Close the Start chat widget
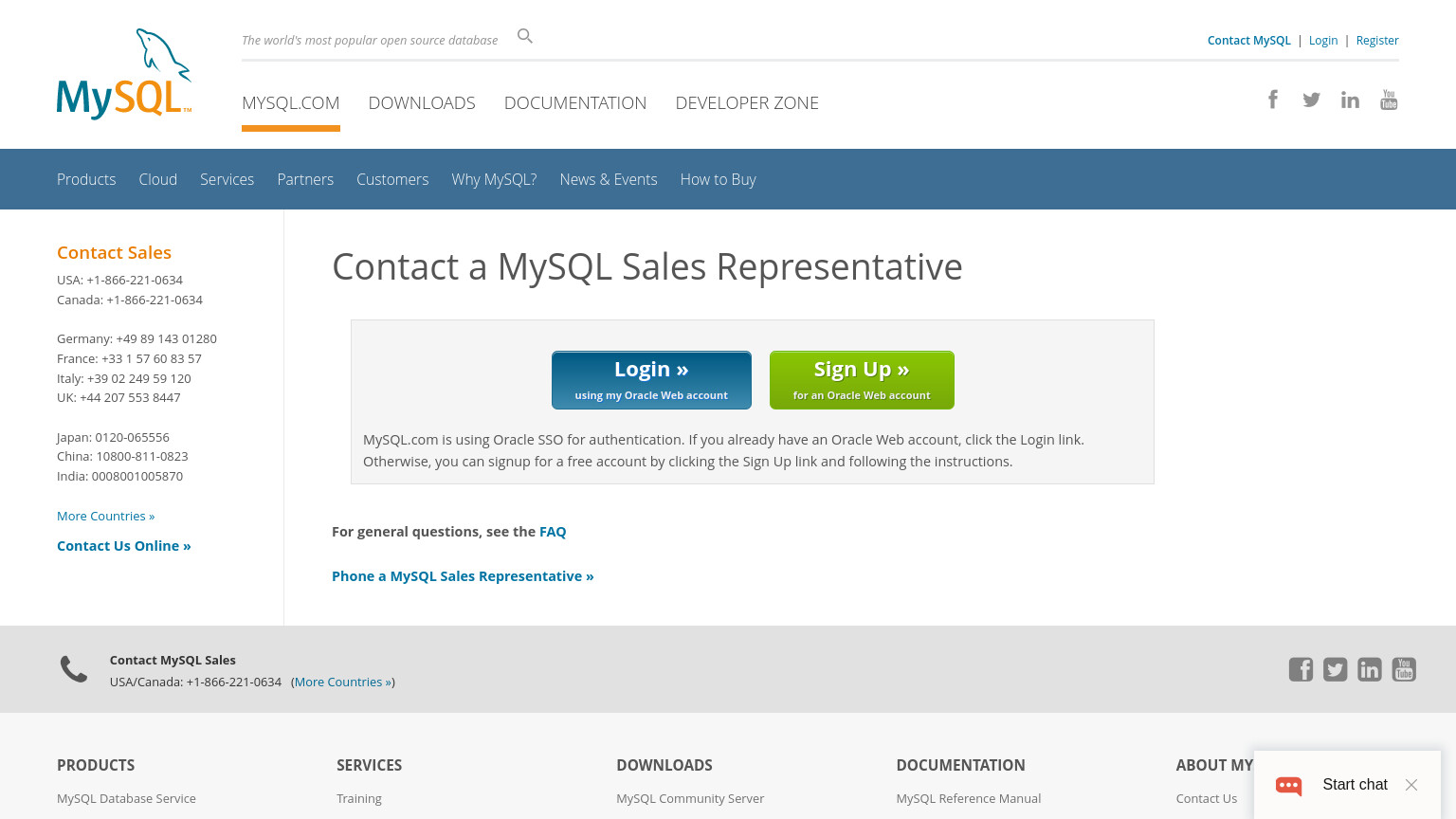 [x=1411, y=785]
